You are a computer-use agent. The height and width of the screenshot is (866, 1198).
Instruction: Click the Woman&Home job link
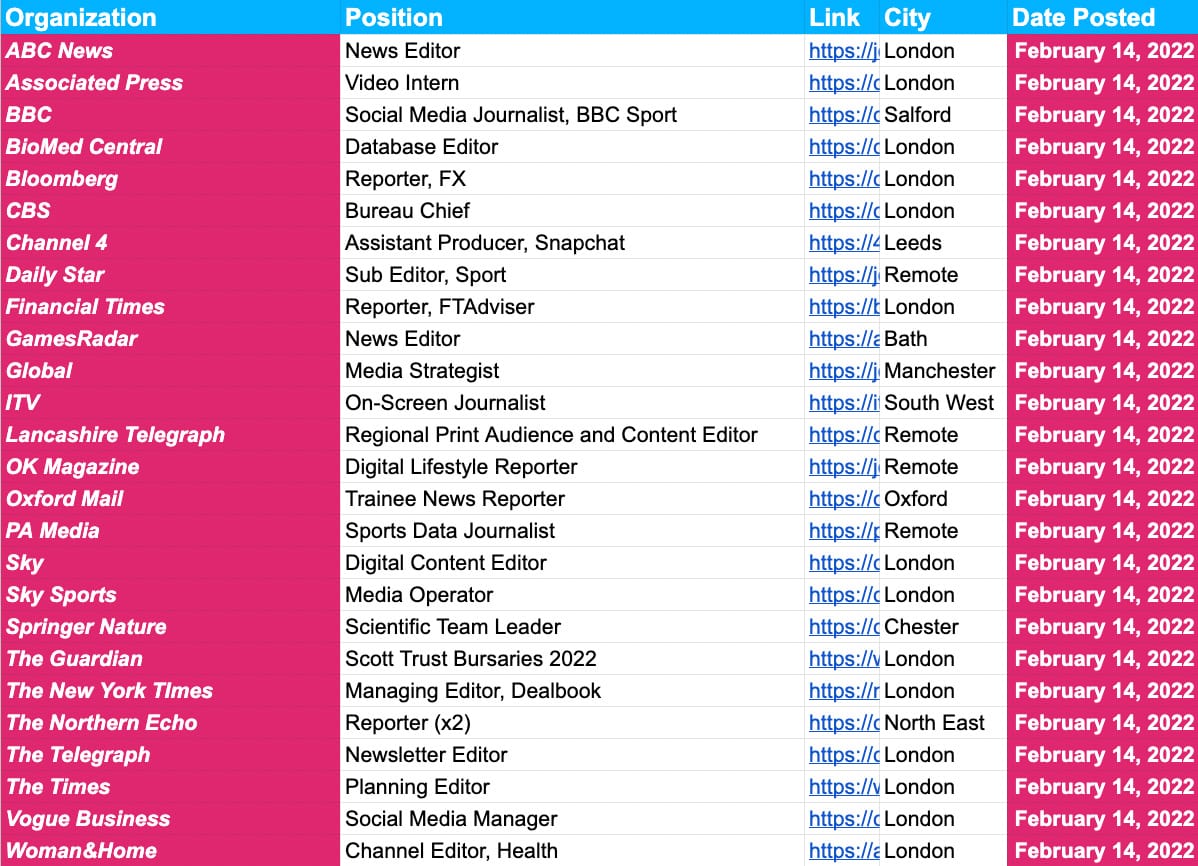843,851
